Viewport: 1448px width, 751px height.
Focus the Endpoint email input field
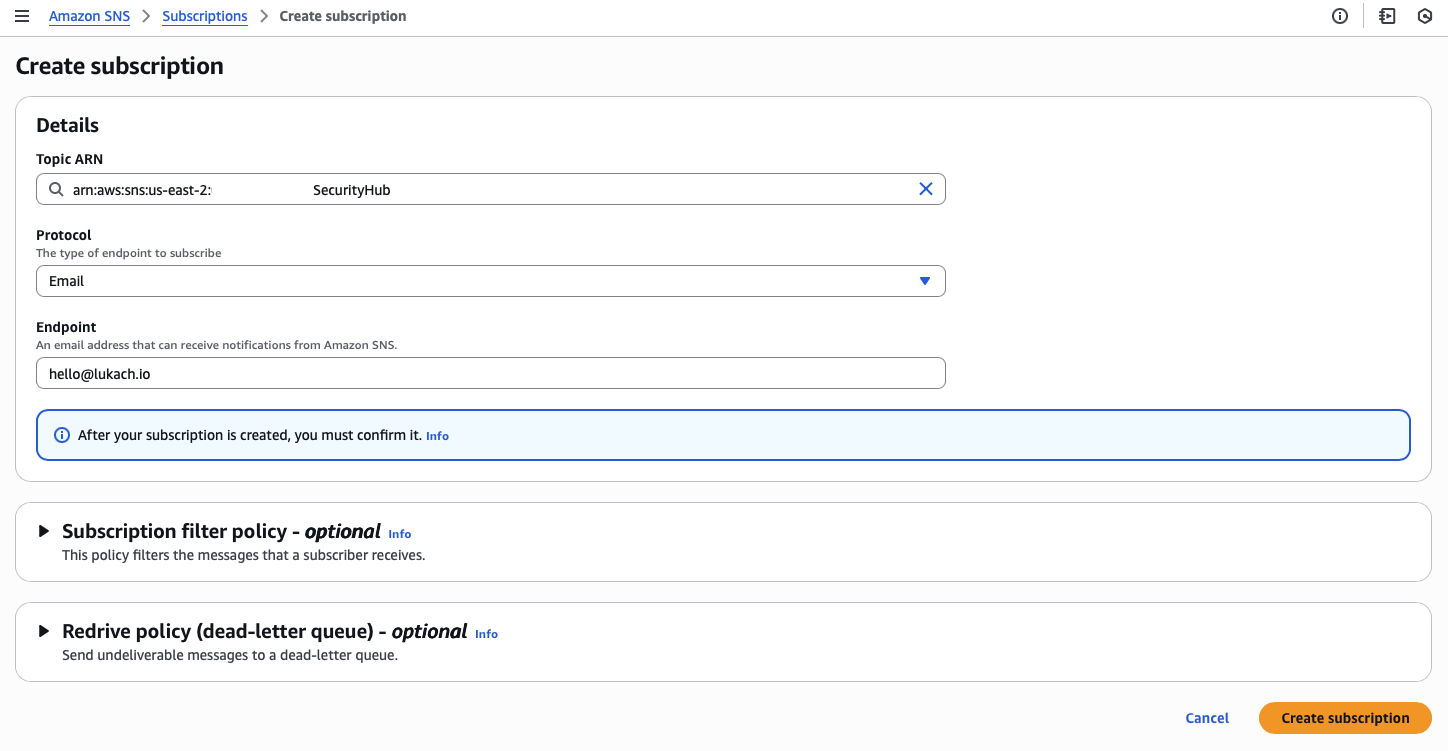click(490, 373)
